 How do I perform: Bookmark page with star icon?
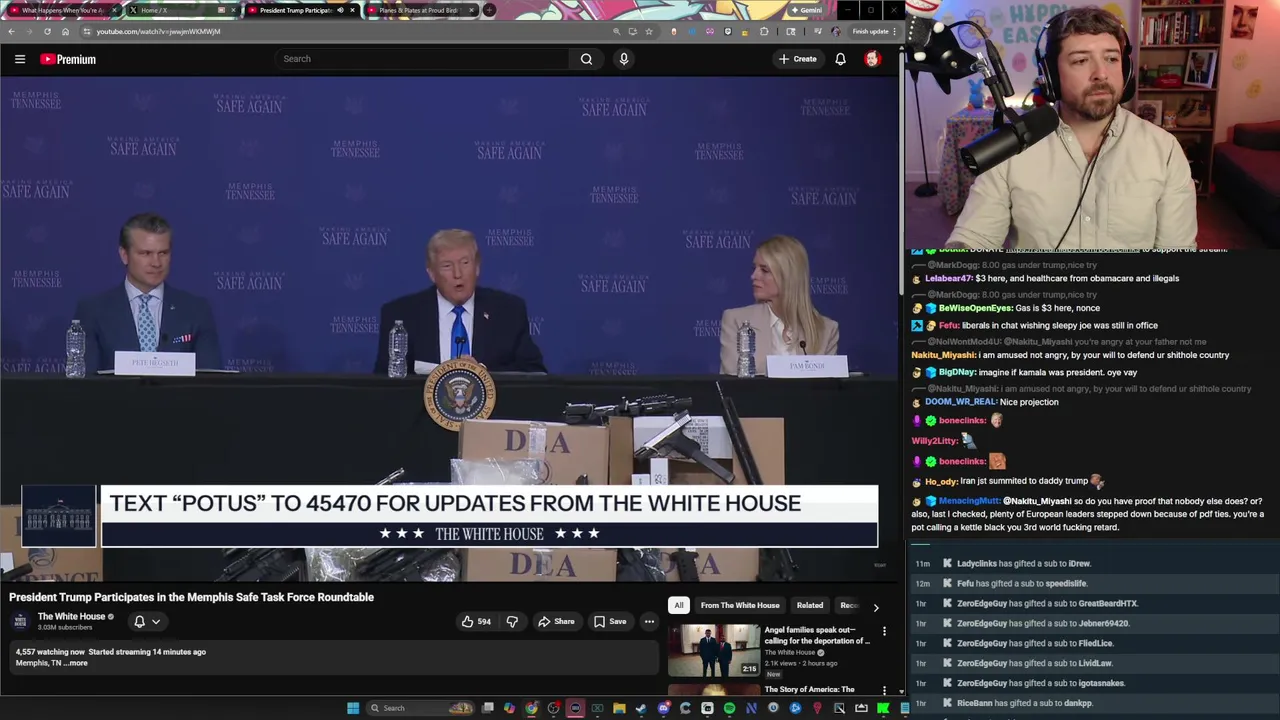point(649,31)
